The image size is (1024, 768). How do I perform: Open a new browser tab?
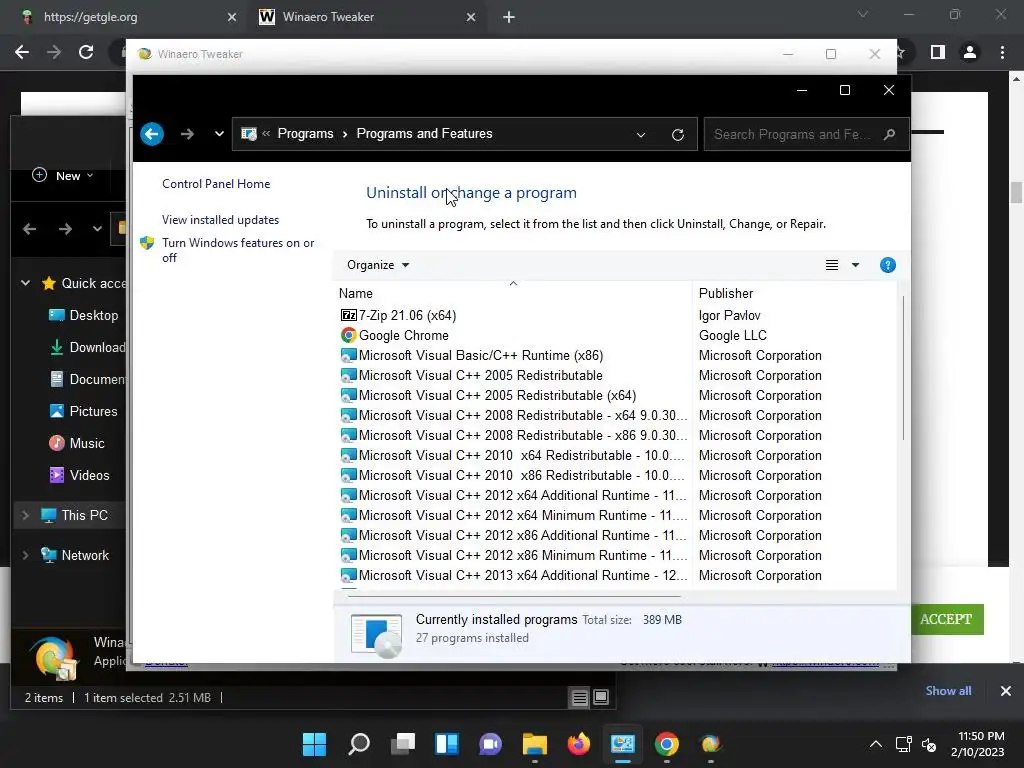pos(509,17)
